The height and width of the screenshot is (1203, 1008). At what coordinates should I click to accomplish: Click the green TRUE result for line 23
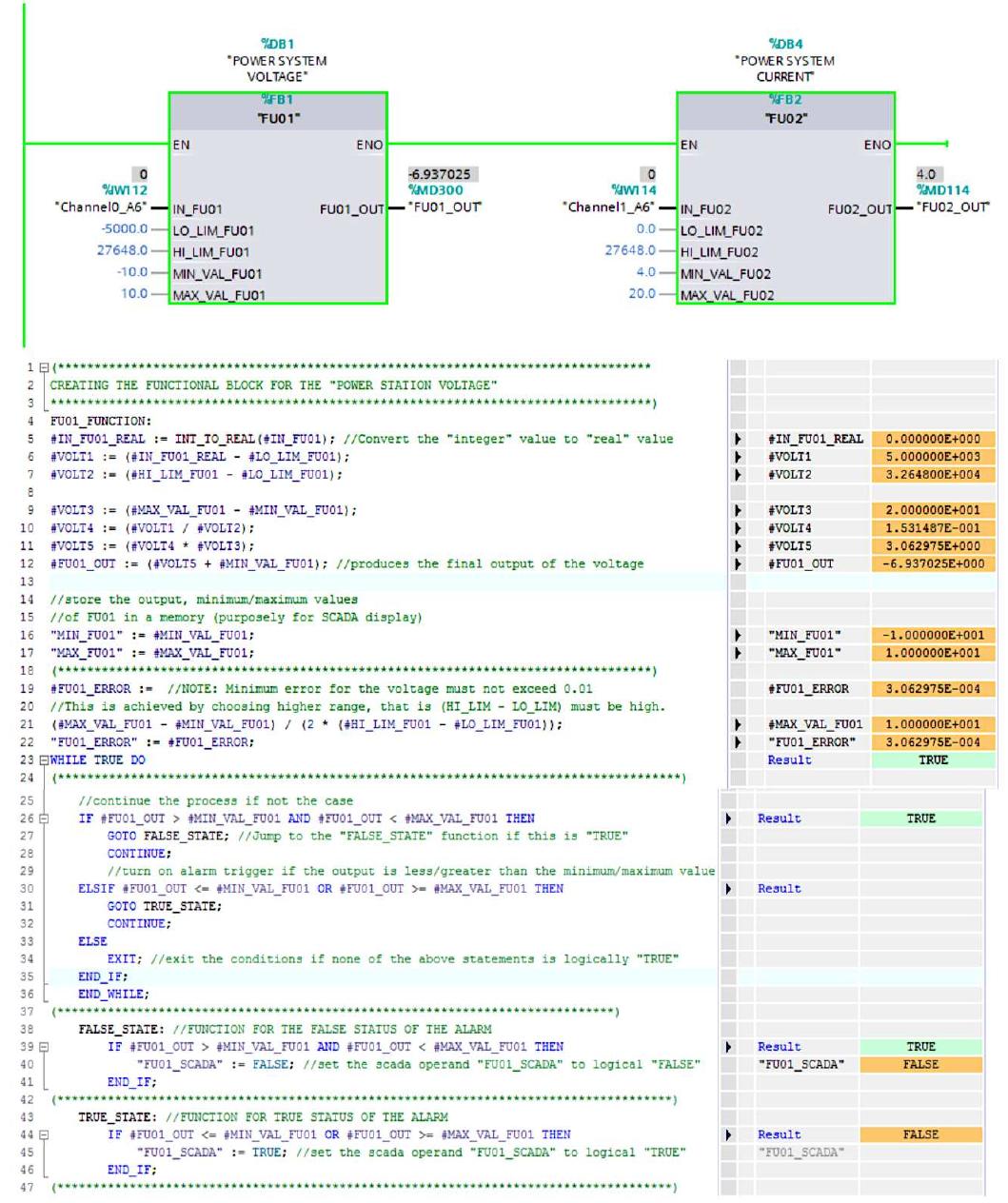pos(933,760)
